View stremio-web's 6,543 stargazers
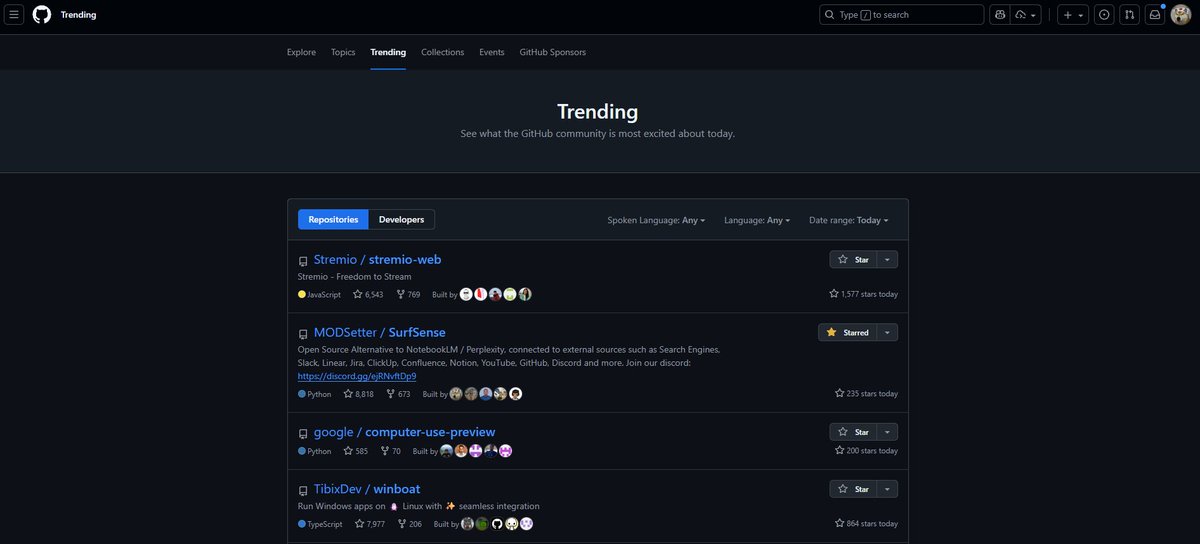The image size is (1200, 544). (368, 295)
